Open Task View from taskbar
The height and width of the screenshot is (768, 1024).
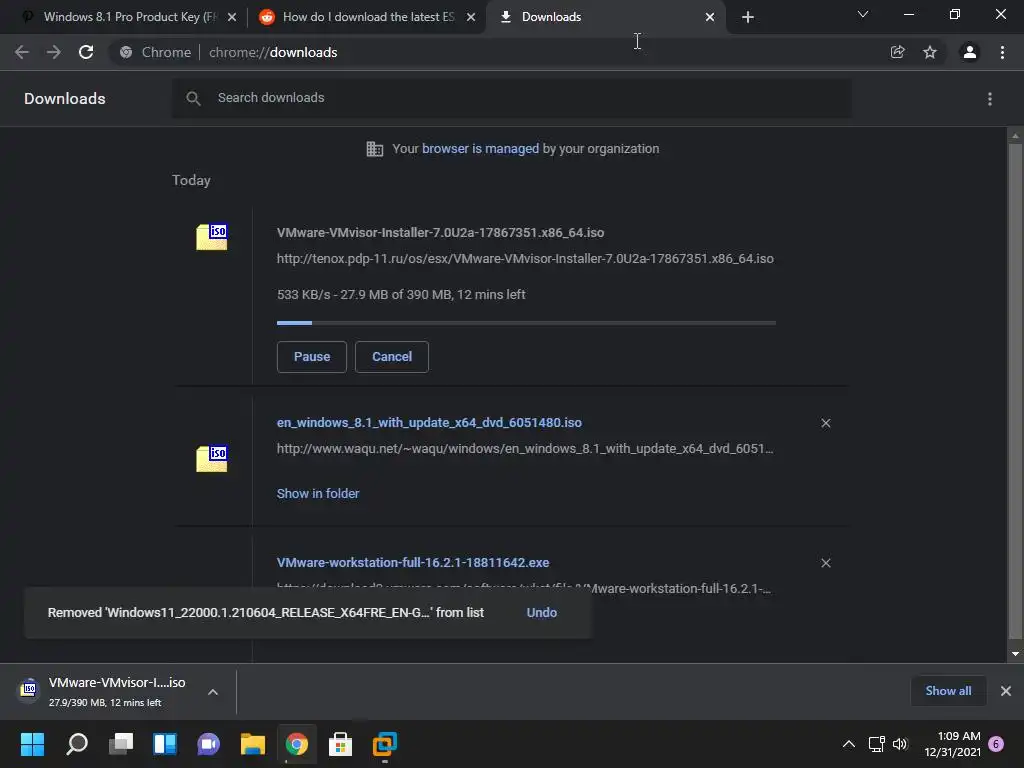[121, 744]
